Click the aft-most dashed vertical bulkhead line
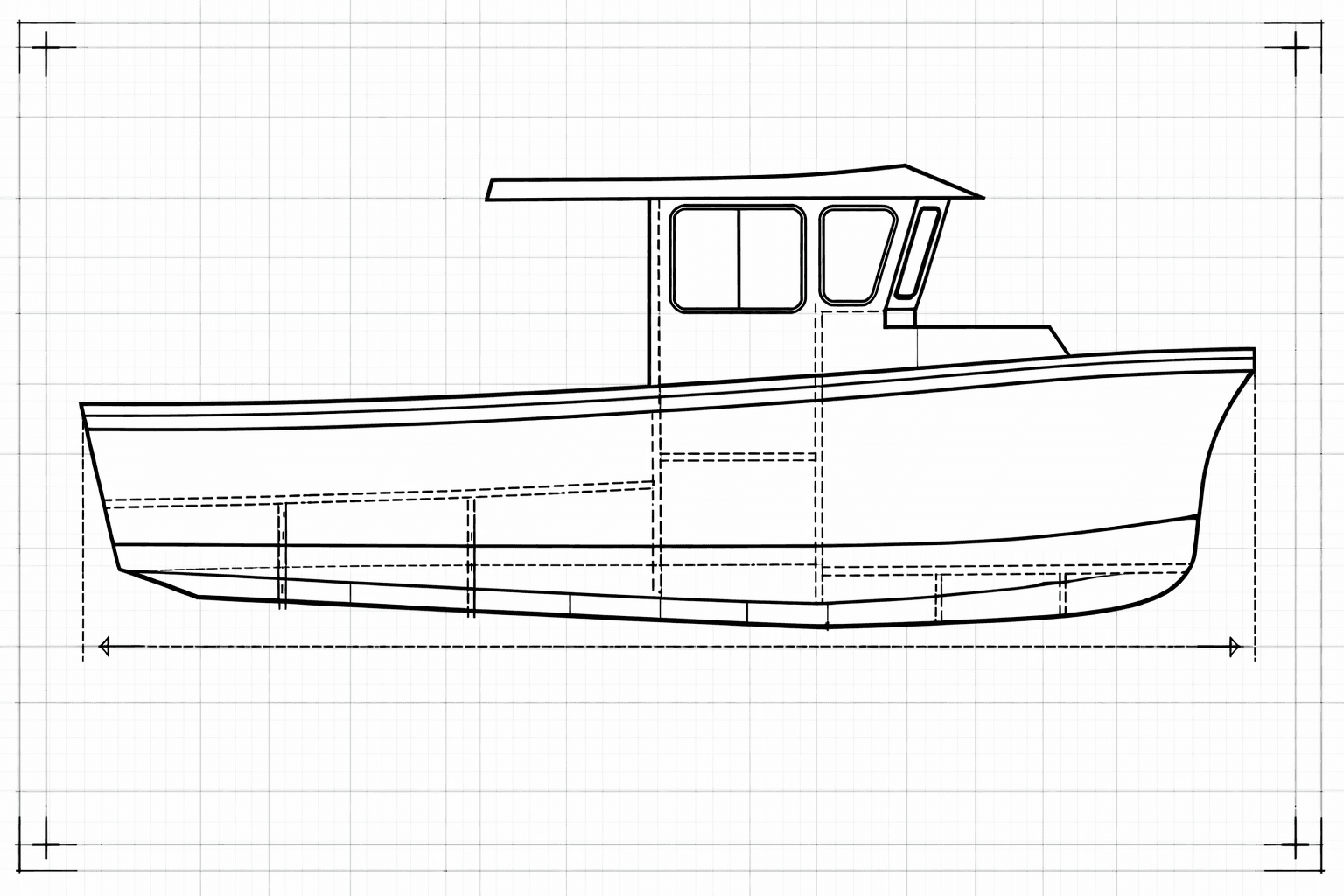Viewport: 1344px width, 896px height. pyautogui.click(x=282, y=556)
